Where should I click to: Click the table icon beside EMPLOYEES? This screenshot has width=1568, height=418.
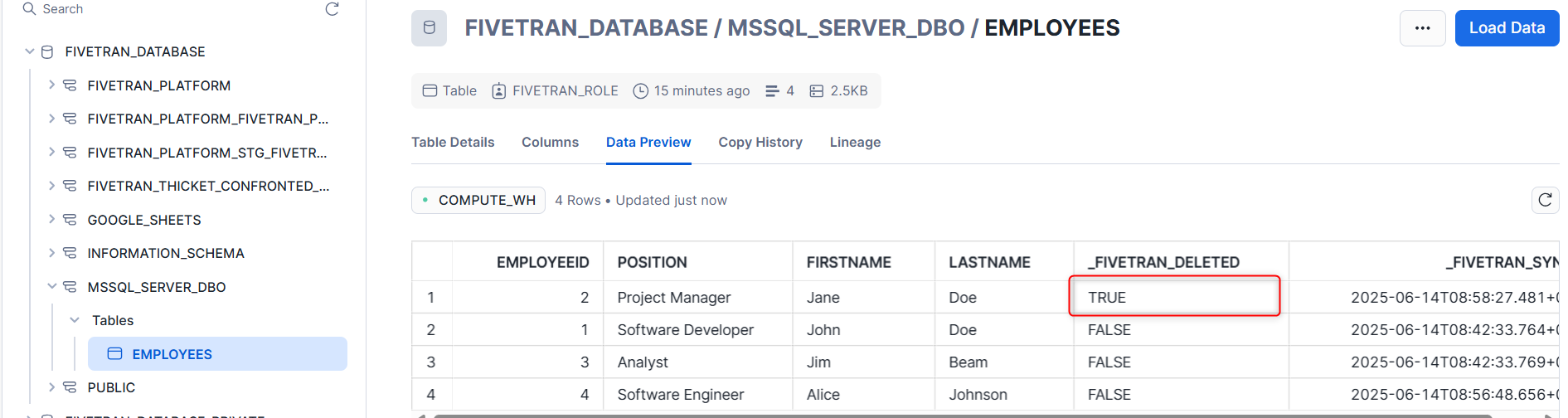[115, 354]
